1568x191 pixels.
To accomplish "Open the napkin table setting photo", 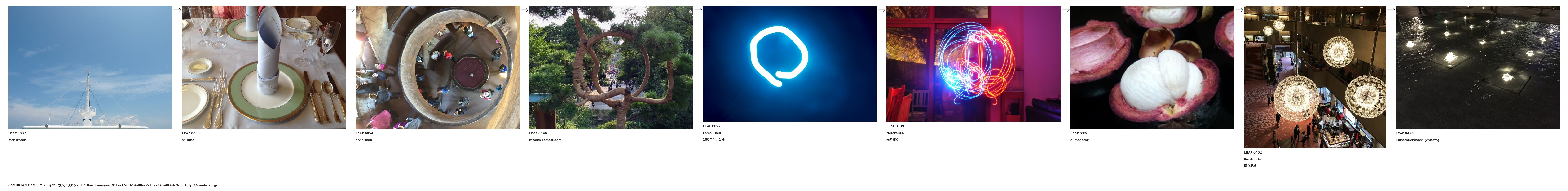I will point(264,67).
